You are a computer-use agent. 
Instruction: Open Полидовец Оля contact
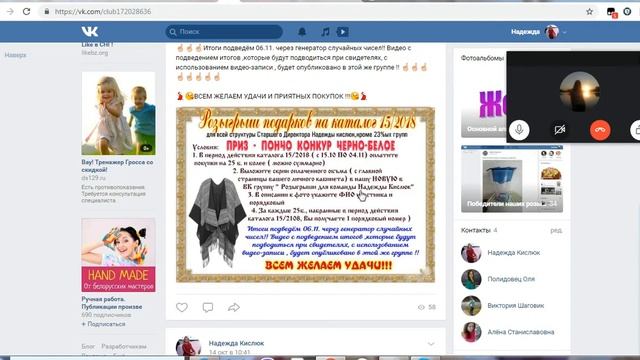click(x=511, y=279)
